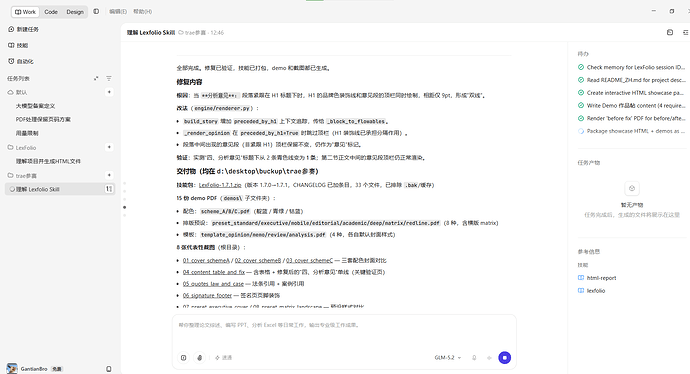This screenshot has height=374, width=690.
Task: Click the conversation scroll position dot indicator
Action: tap(125, 207)
